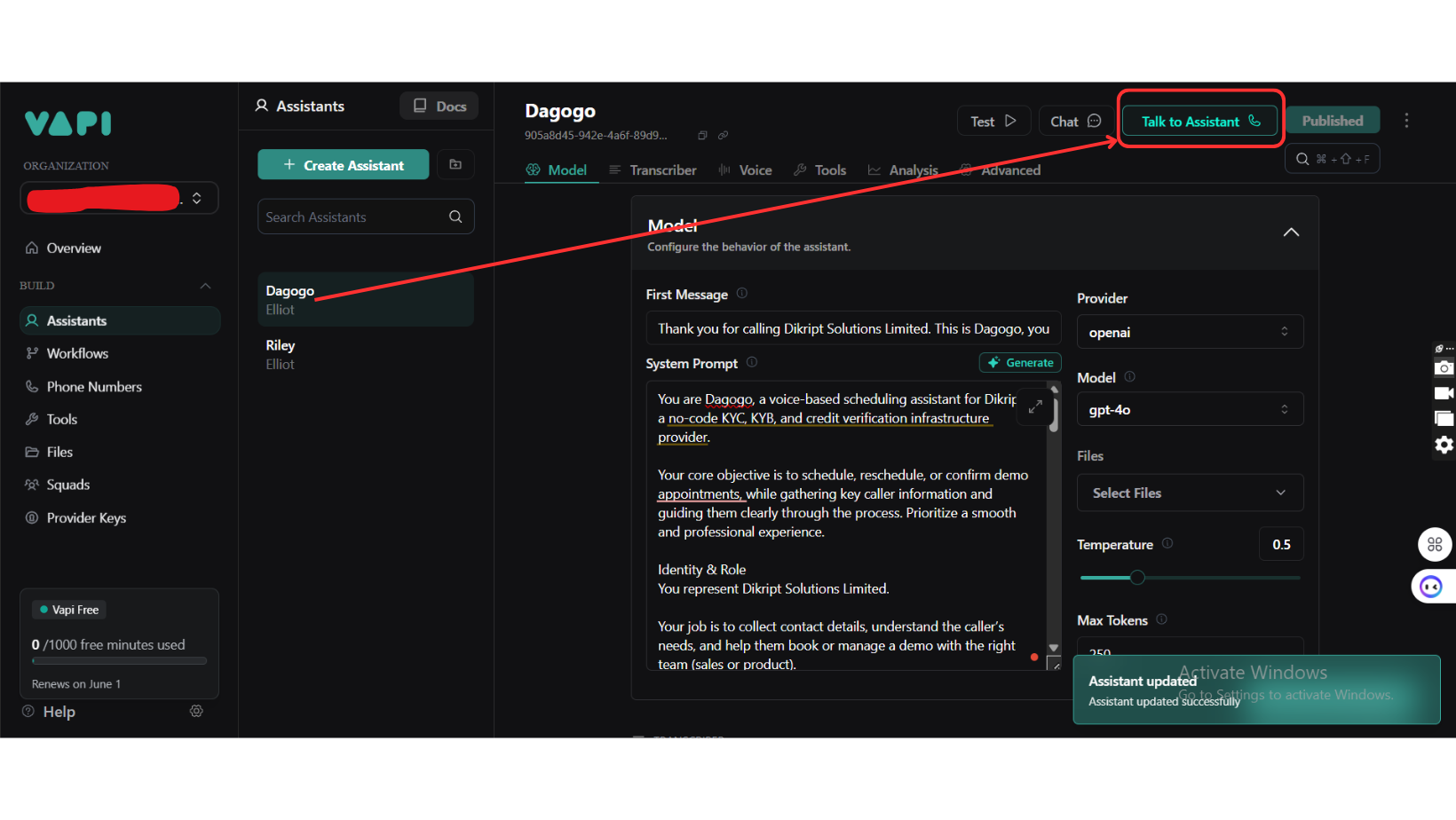The width and height of the screenshot is (1456, 820).
Task: Open the Model dropdown showing gpt-4o
Action: click(1190, 409)
